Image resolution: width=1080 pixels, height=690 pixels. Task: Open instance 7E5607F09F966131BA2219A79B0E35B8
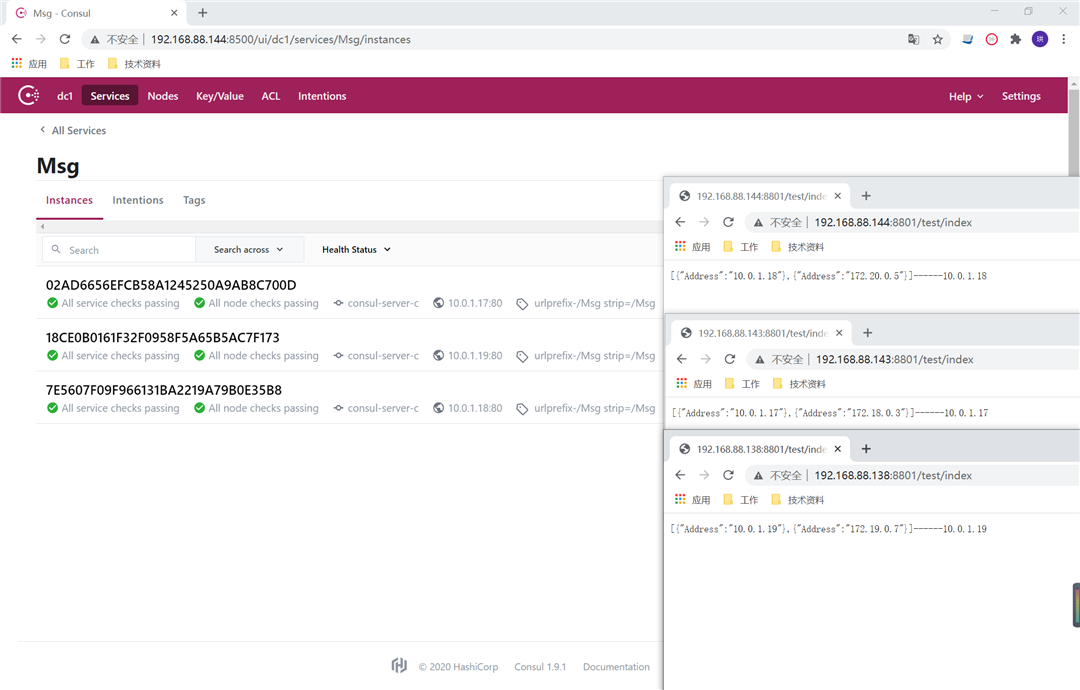[164, 390]
